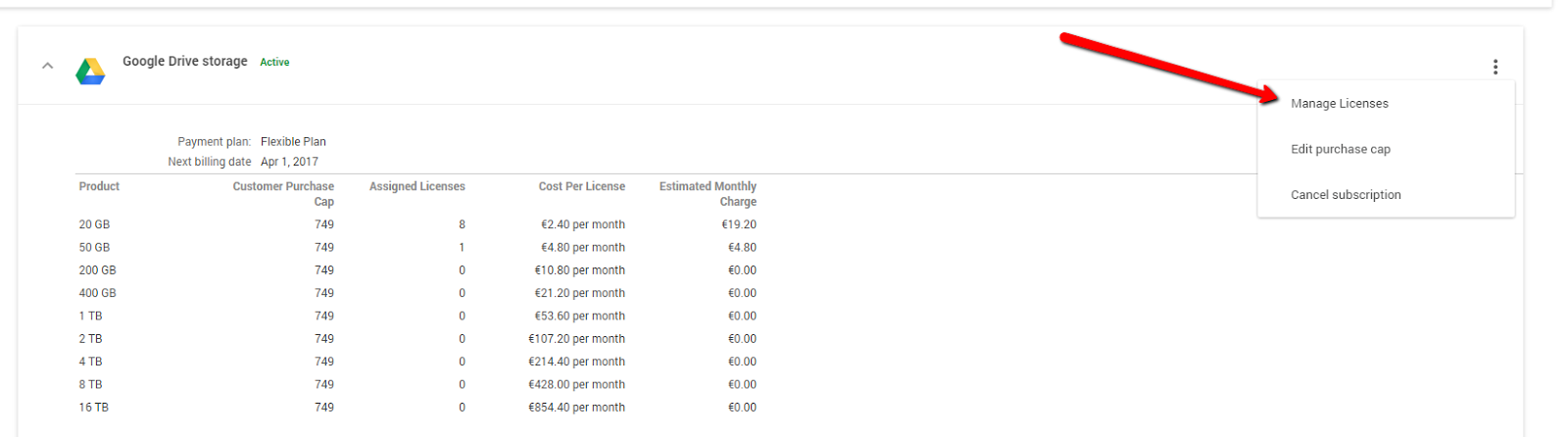Select the 16 TB product row
The height and width of the screenshot is (437, 1568).
click(417, 407)
